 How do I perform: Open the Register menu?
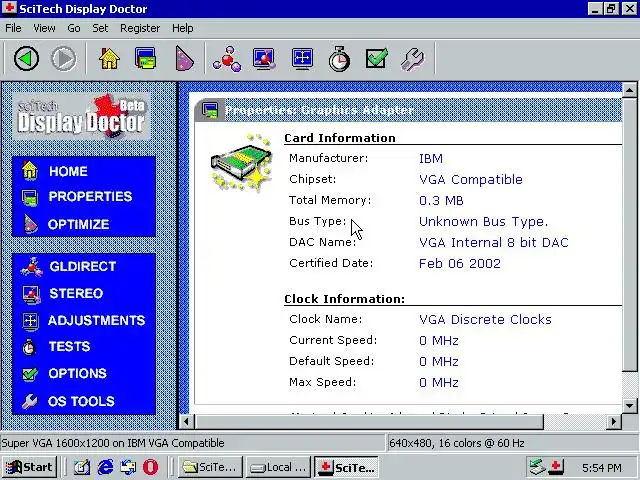(x=140, y=28)
